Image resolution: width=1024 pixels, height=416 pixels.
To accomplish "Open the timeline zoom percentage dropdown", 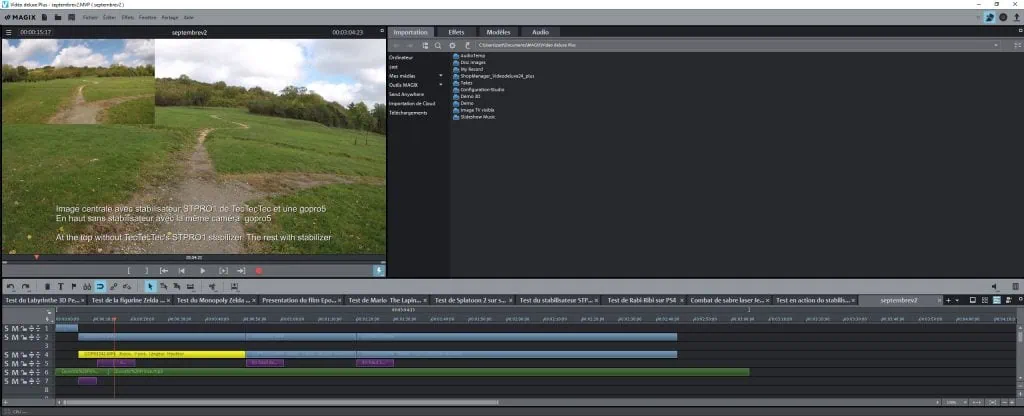I will (954, 402).
